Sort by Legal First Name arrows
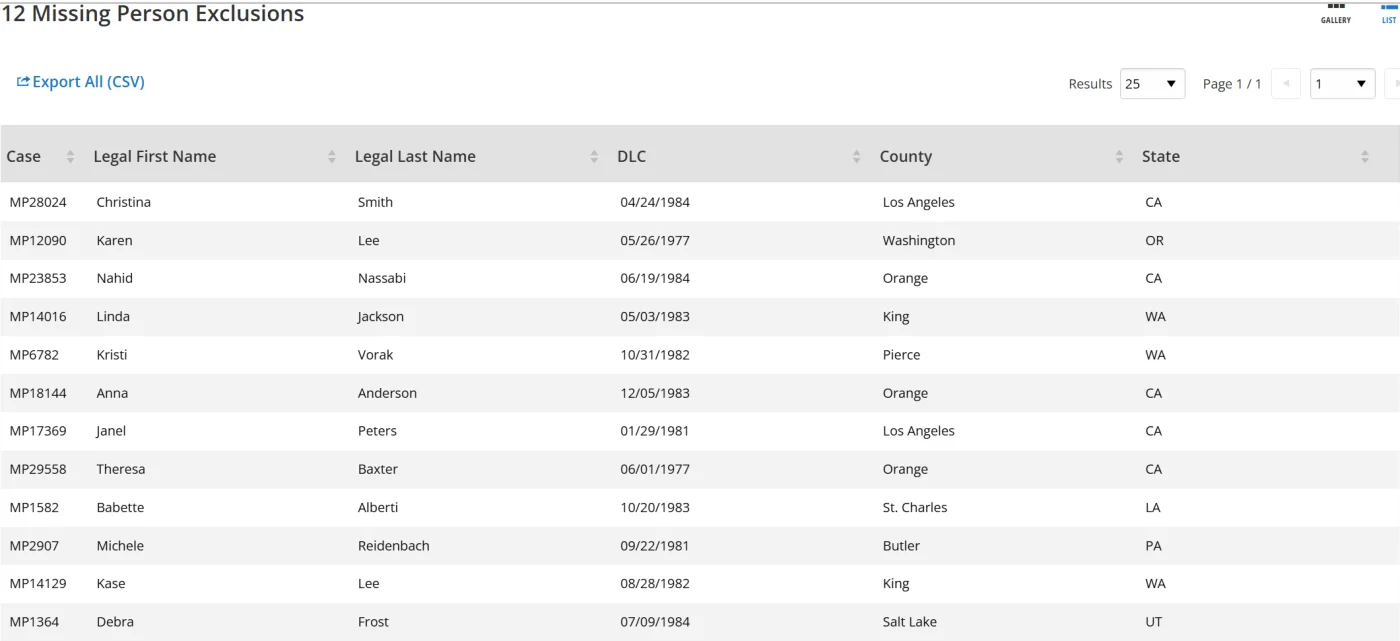 332,157
